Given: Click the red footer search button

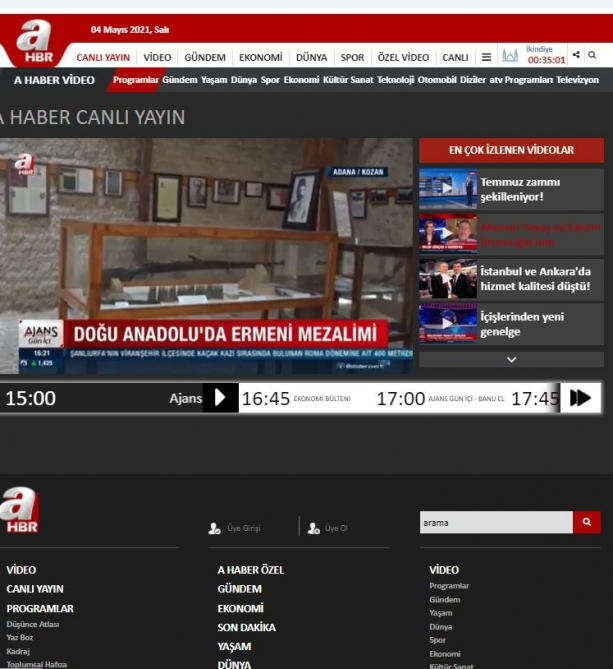Looking at the screenshot, I should [x=587, y=522].
